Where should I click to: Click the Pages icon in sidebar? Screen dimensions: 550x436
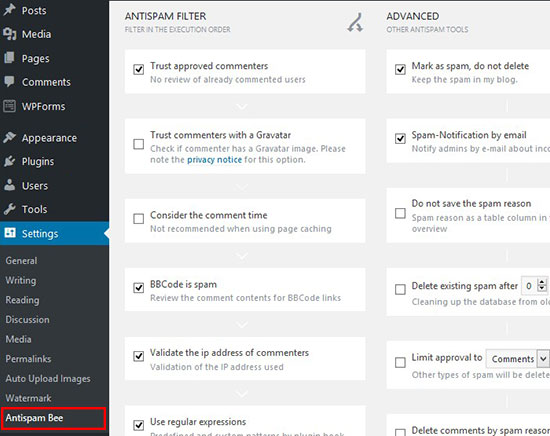point(9,58)
